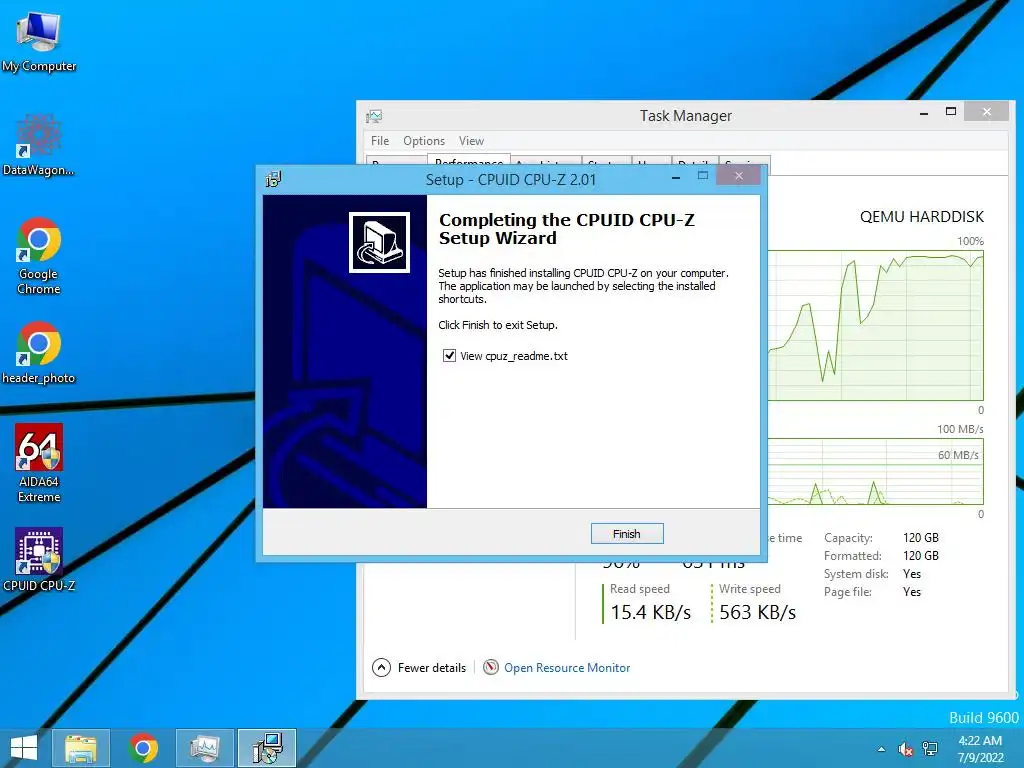Open Task Manager's Options menu
This screenshot has height=768, width=1024.
pyautogui.click(x=424, y=140)
